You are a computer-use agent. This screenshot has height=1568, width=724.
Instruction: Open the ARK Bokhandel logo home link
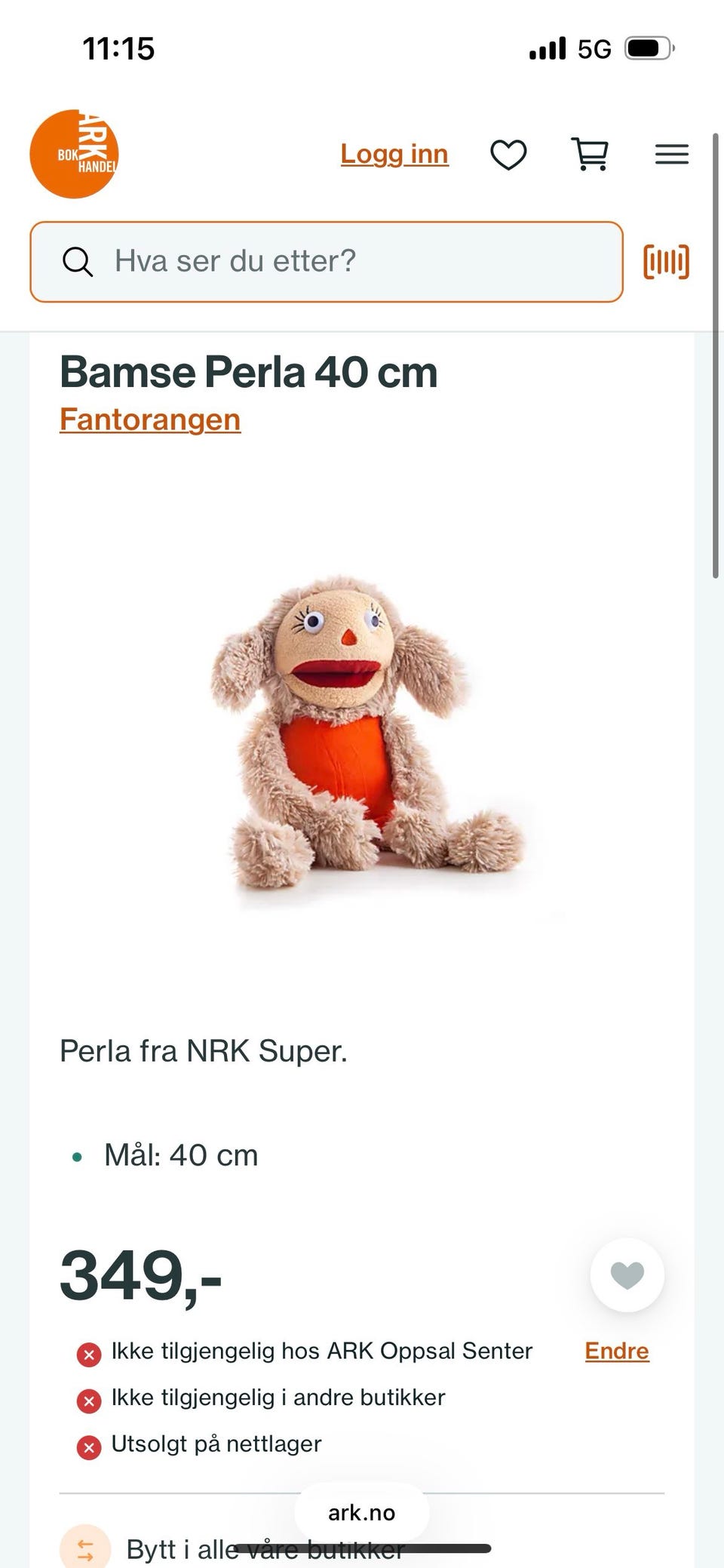[74, 154]
